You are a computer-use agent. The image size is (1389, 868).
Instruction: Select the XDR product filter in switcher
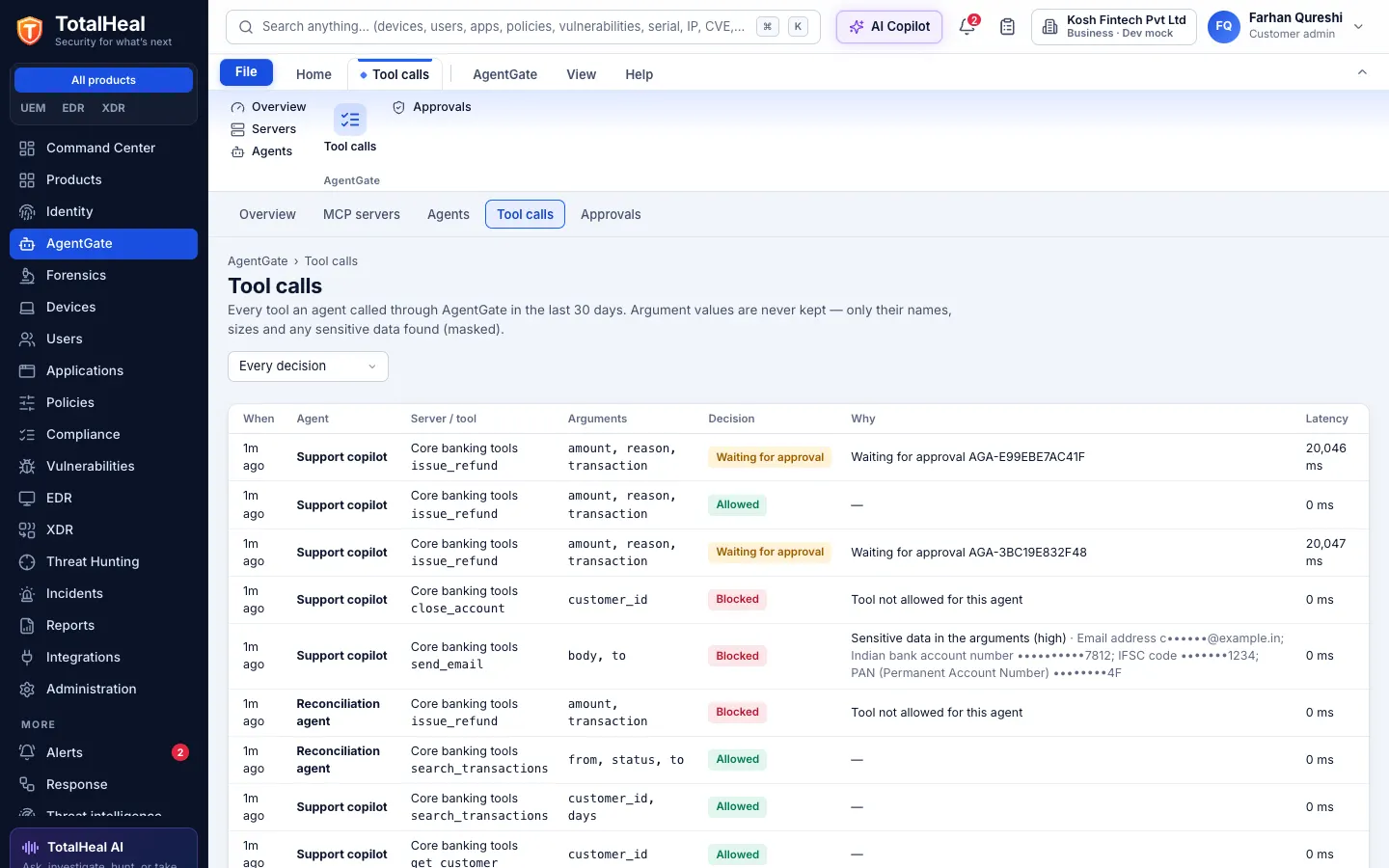[114, 108]
